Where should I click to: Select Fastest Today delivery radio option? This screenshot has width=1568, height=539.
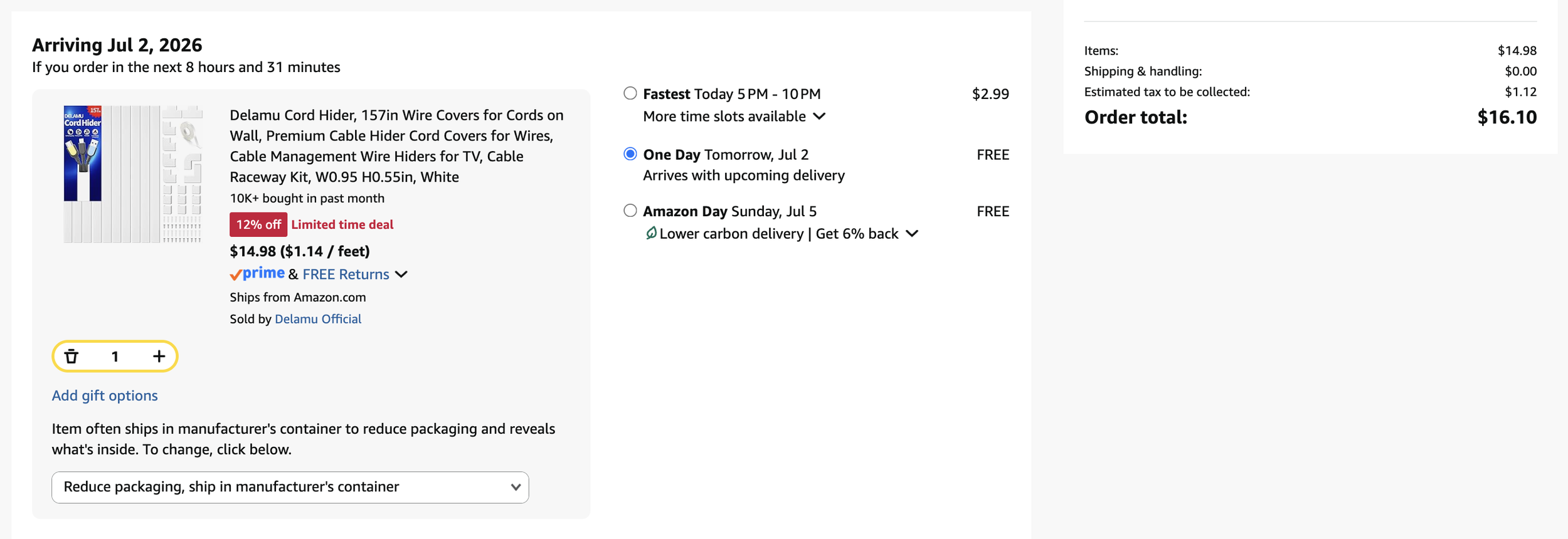(x=630, y=93)
